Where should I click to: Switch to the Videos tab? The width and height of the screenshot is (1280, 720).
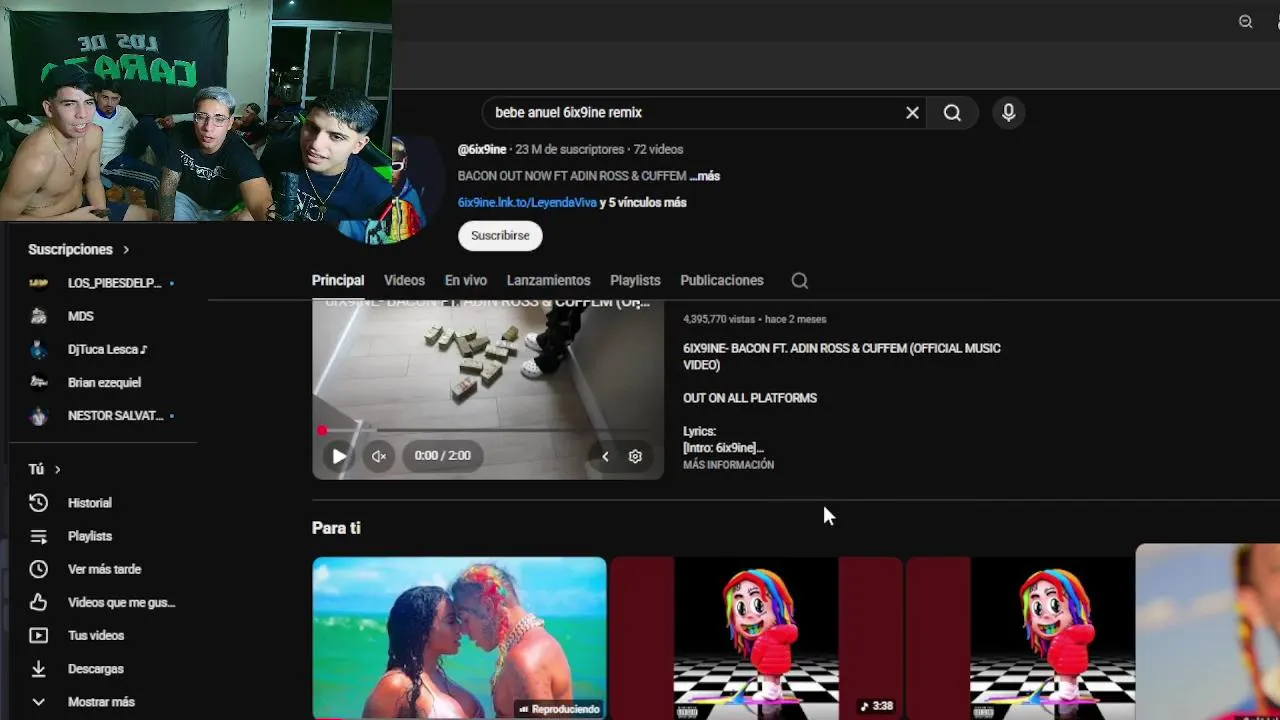pyautogui.click(x=404, y=281)
